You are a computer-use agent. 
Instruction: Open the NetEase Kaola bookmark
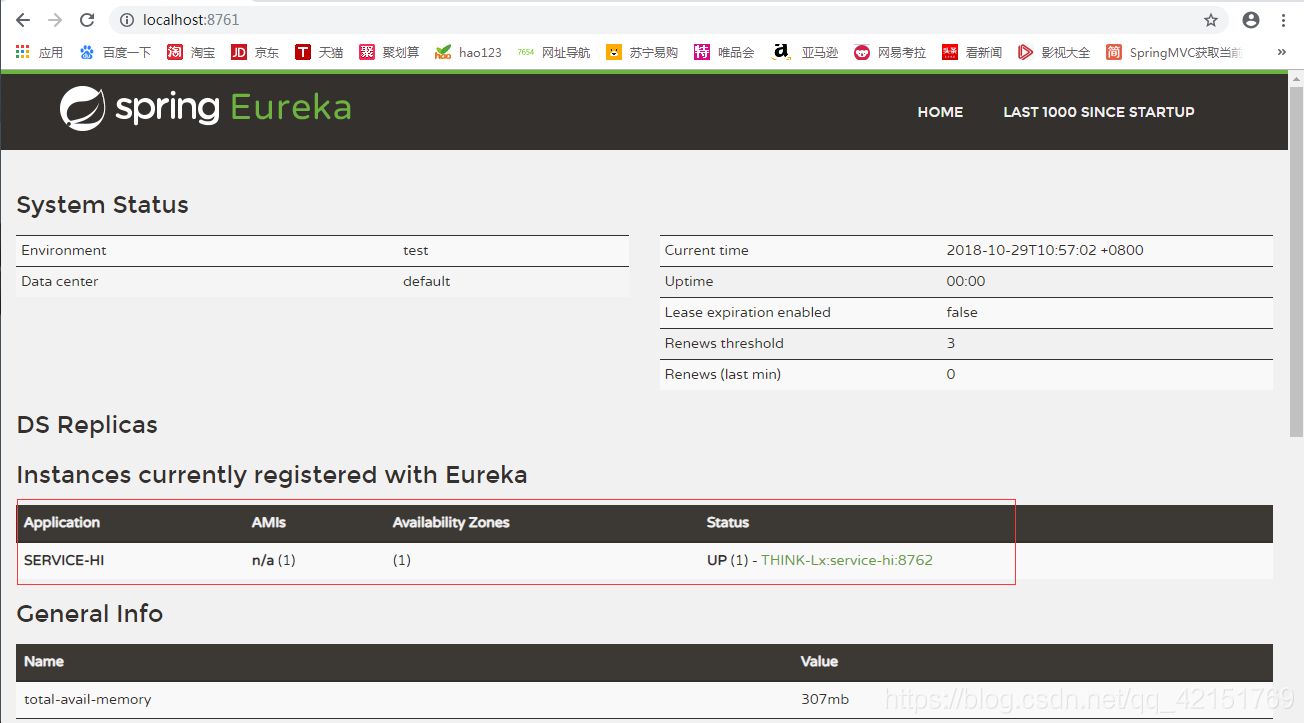point(890,52)
